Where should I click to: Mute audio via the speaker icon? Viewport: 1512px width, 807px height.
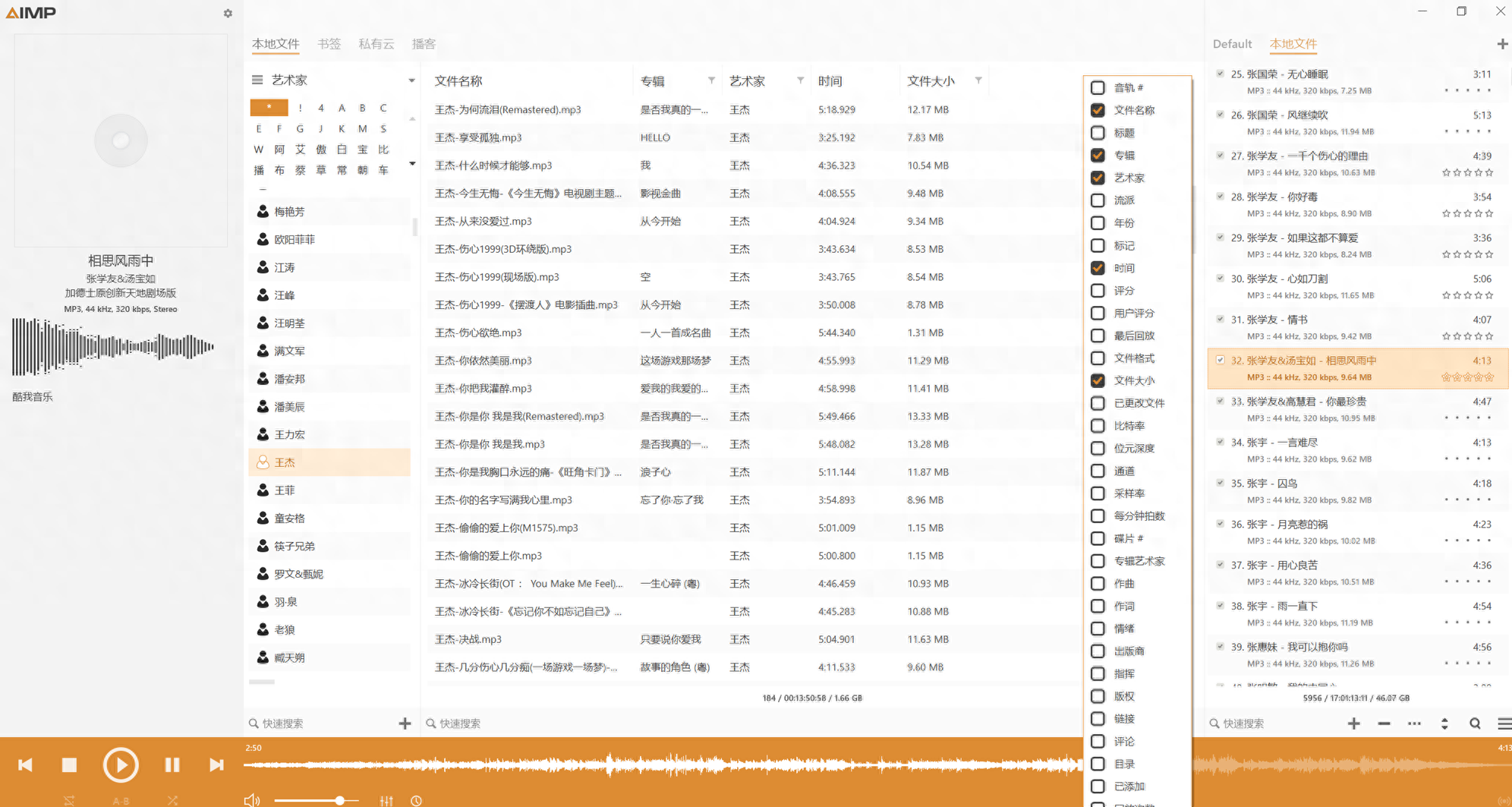[x=252, y=799]
